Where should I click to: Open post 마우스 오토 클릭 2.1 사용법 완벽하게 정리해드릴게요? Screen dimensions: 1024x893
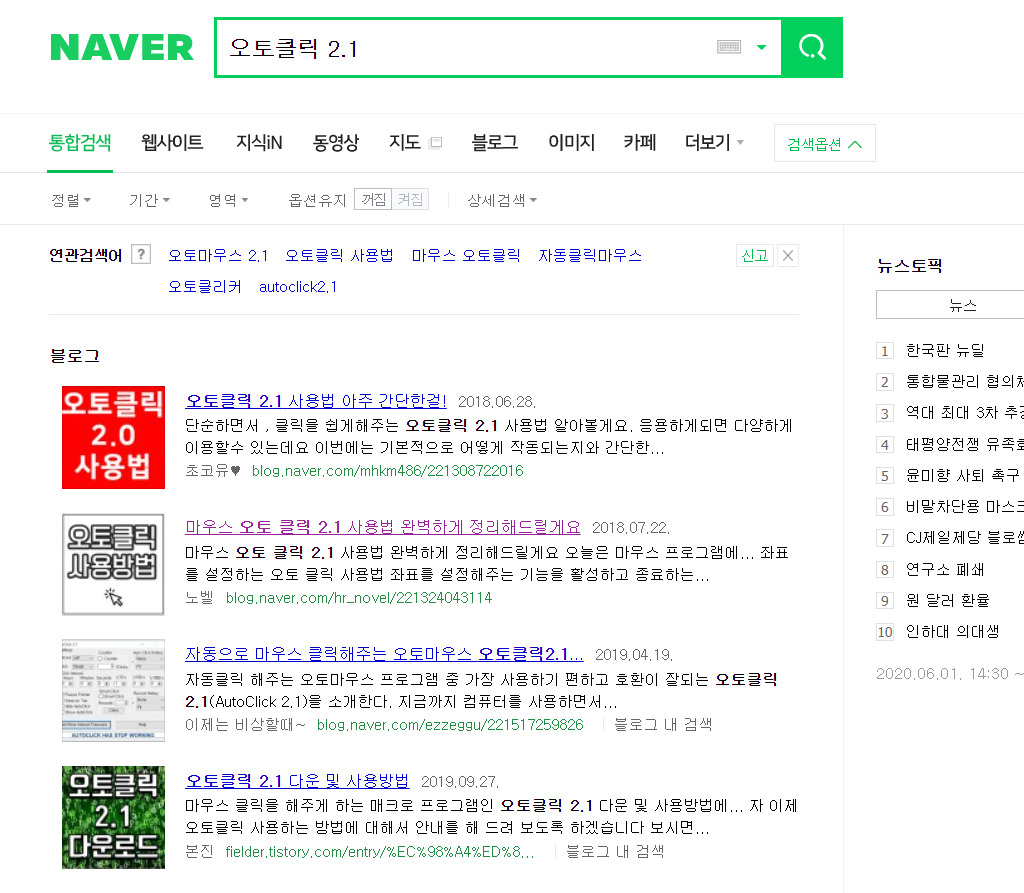(x=383, y=527)
